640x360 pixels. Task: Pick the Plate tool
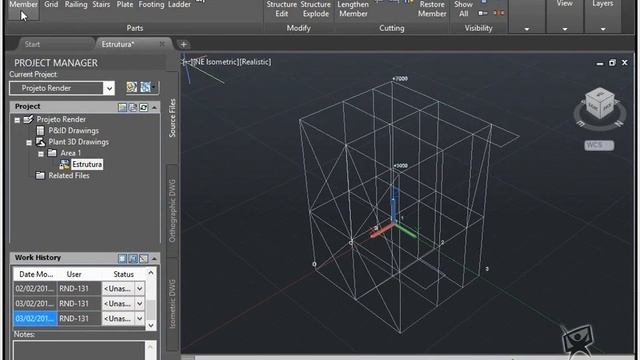(x=125, y=5)
